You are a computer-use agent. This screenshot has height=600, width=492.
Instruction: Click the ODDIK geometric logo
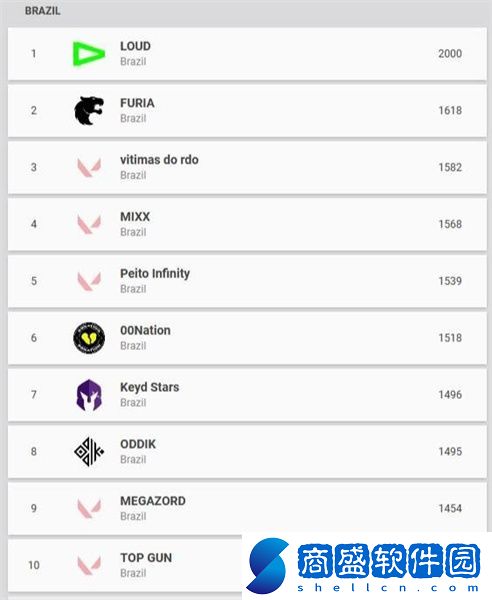point(89,452)
